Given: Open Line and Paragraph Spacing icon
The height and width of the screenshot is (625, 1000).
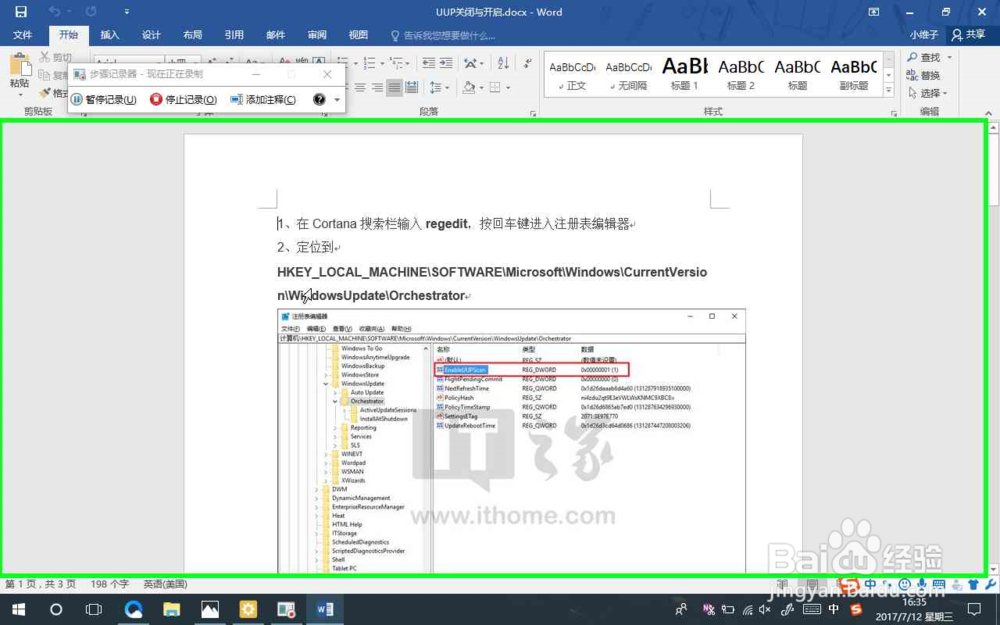Looking at the screenshot, I should pos(436,87).
